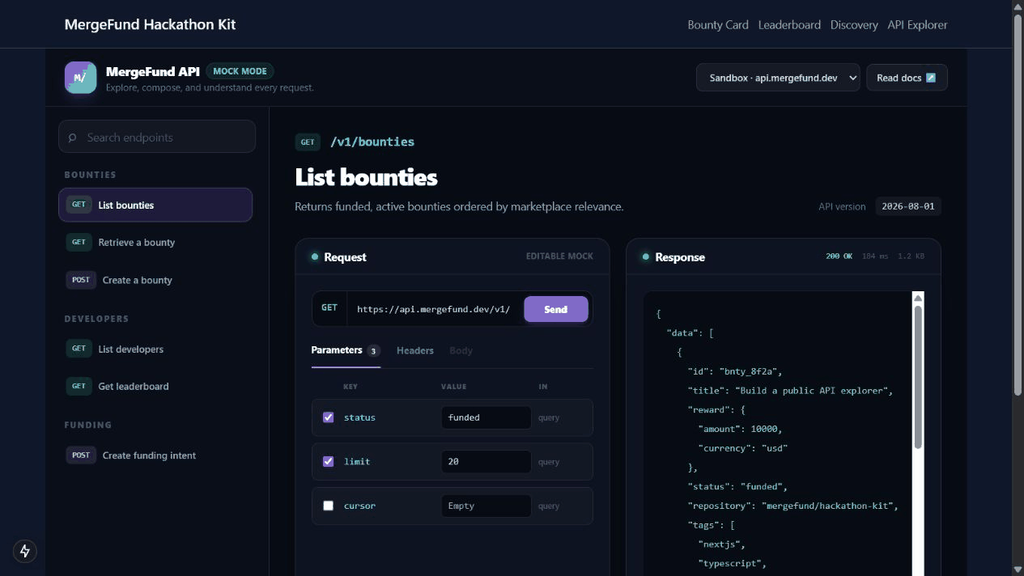Click the page's vertical scrollbar thumb
Screen dimensions: 1024x576
tap(1017, 204)
